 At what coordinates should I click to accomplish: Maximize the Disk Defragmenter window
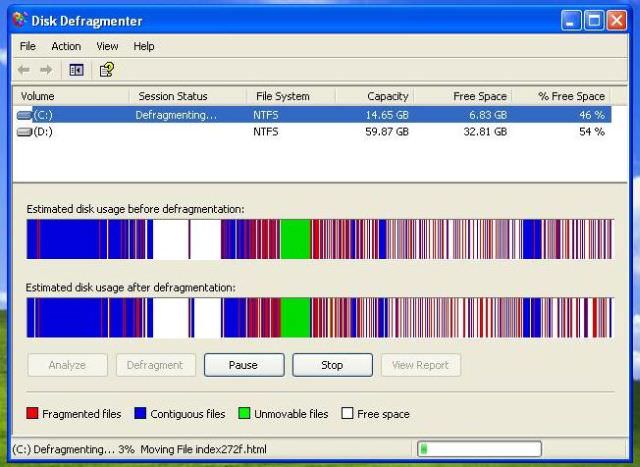594,20
